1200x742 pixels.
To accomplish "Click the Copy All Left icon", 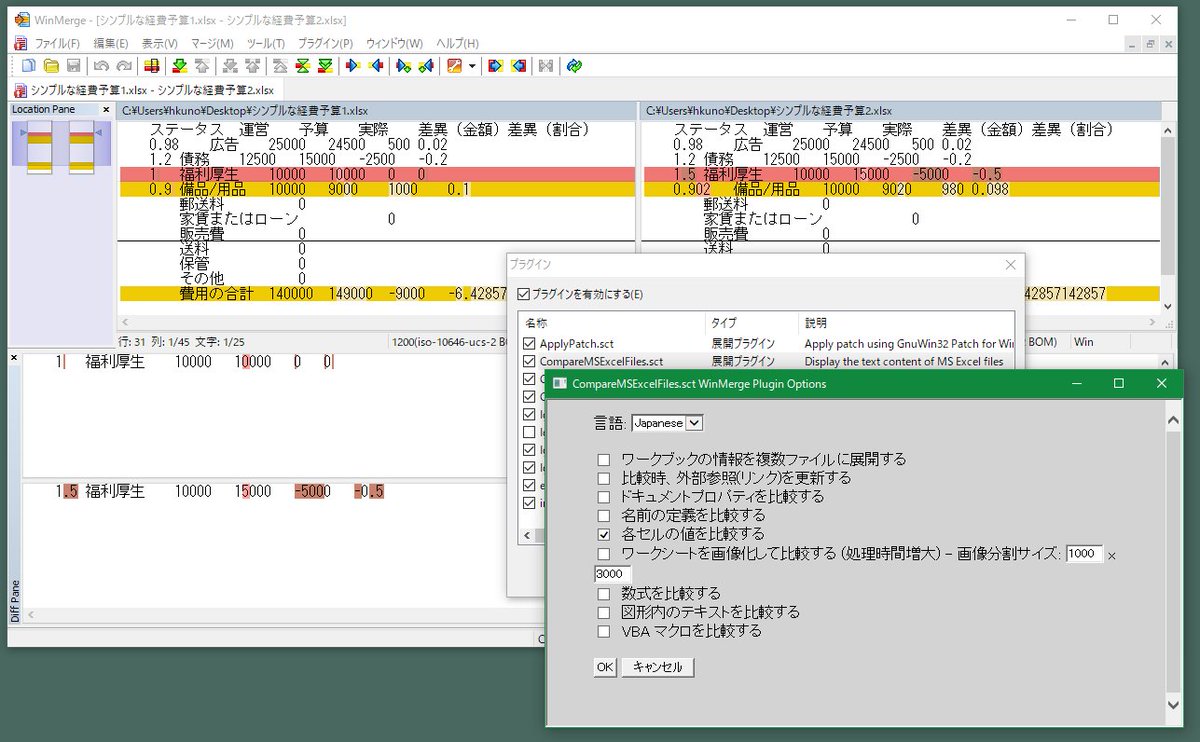I will coord(518,66).
